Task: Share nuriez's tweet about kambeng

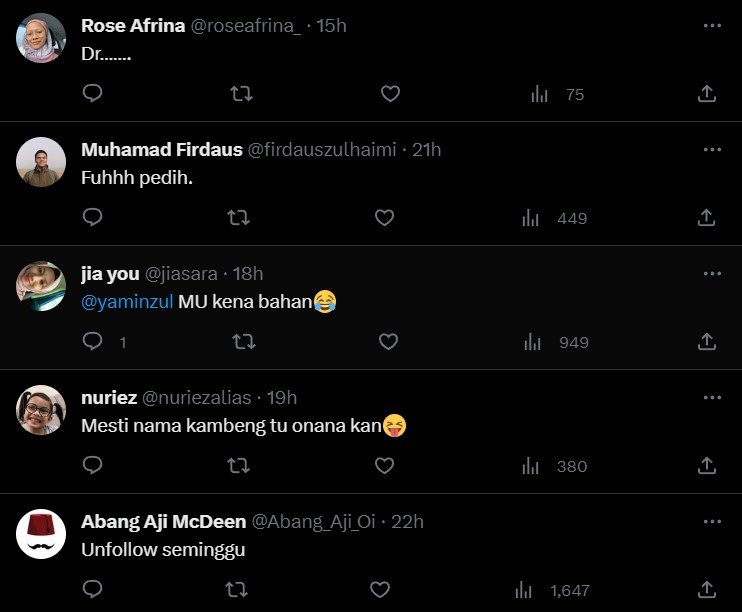Action: [x=706, y=466]
